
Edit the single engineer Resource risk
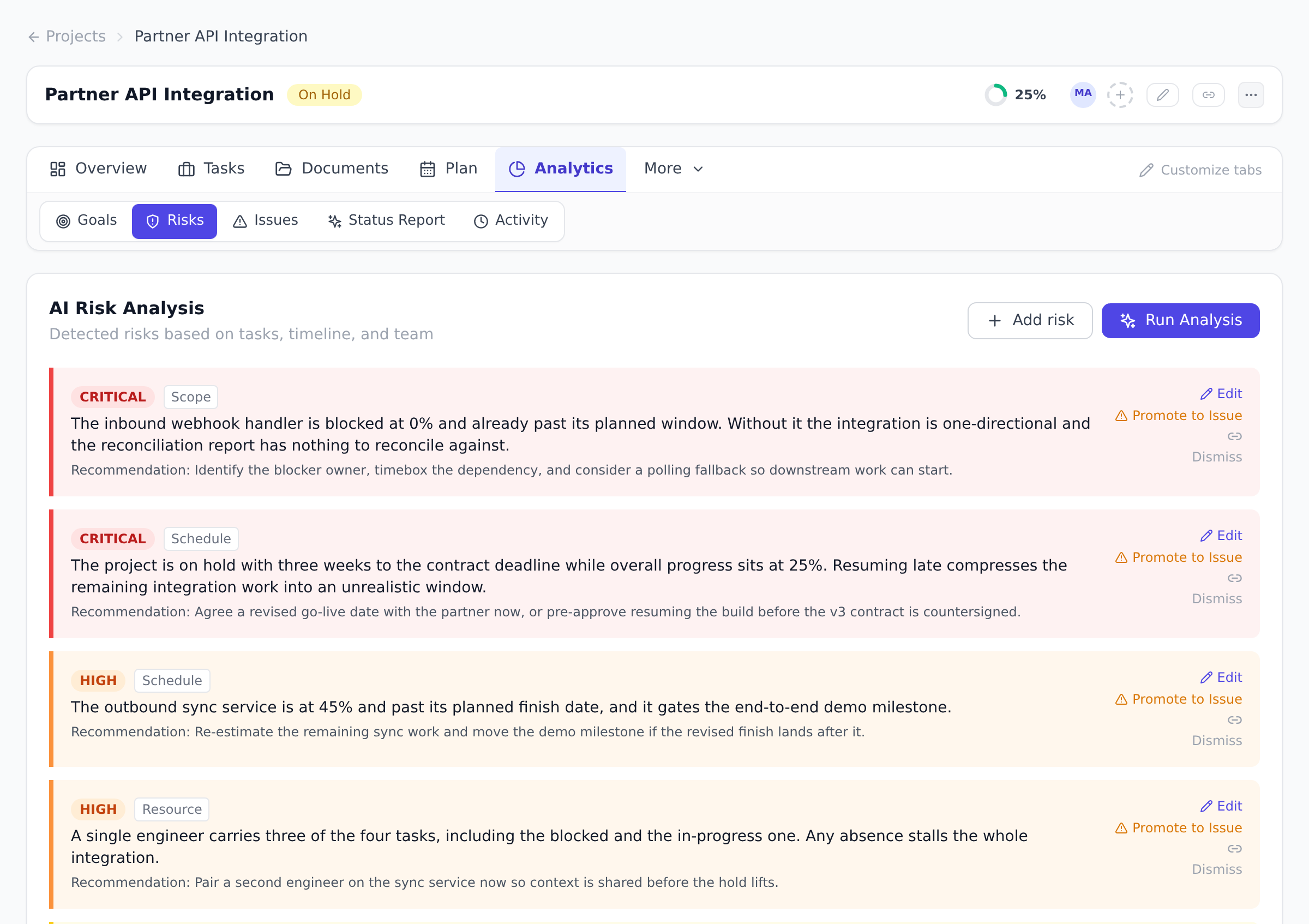(1221, 807)
